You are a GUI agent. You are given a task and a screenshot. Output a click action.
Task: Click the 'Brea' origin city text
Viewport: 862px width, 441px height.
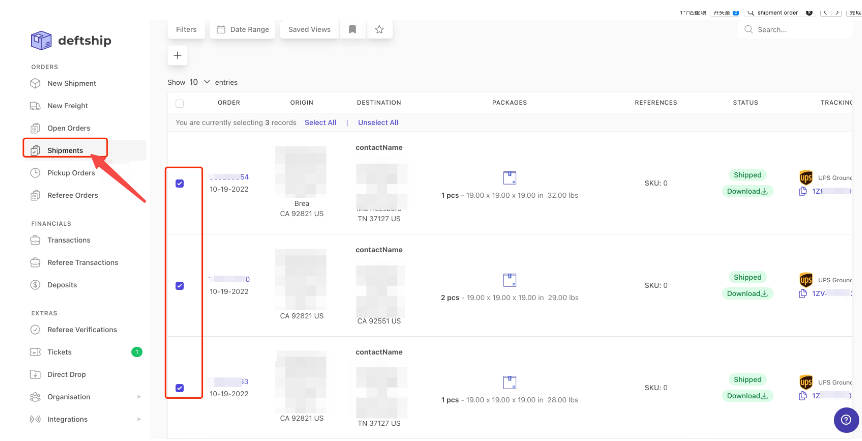(x=302, y=204)
